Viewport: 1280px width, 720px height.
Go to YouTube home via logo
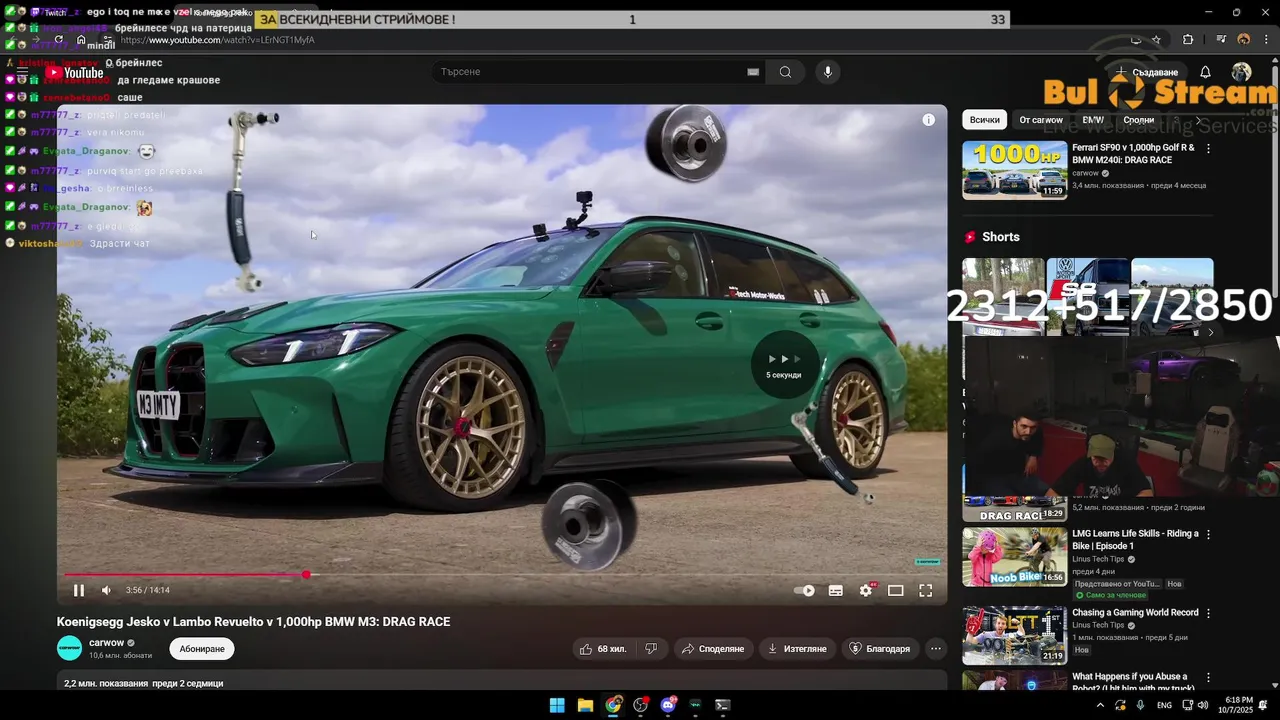pos(74,72)
